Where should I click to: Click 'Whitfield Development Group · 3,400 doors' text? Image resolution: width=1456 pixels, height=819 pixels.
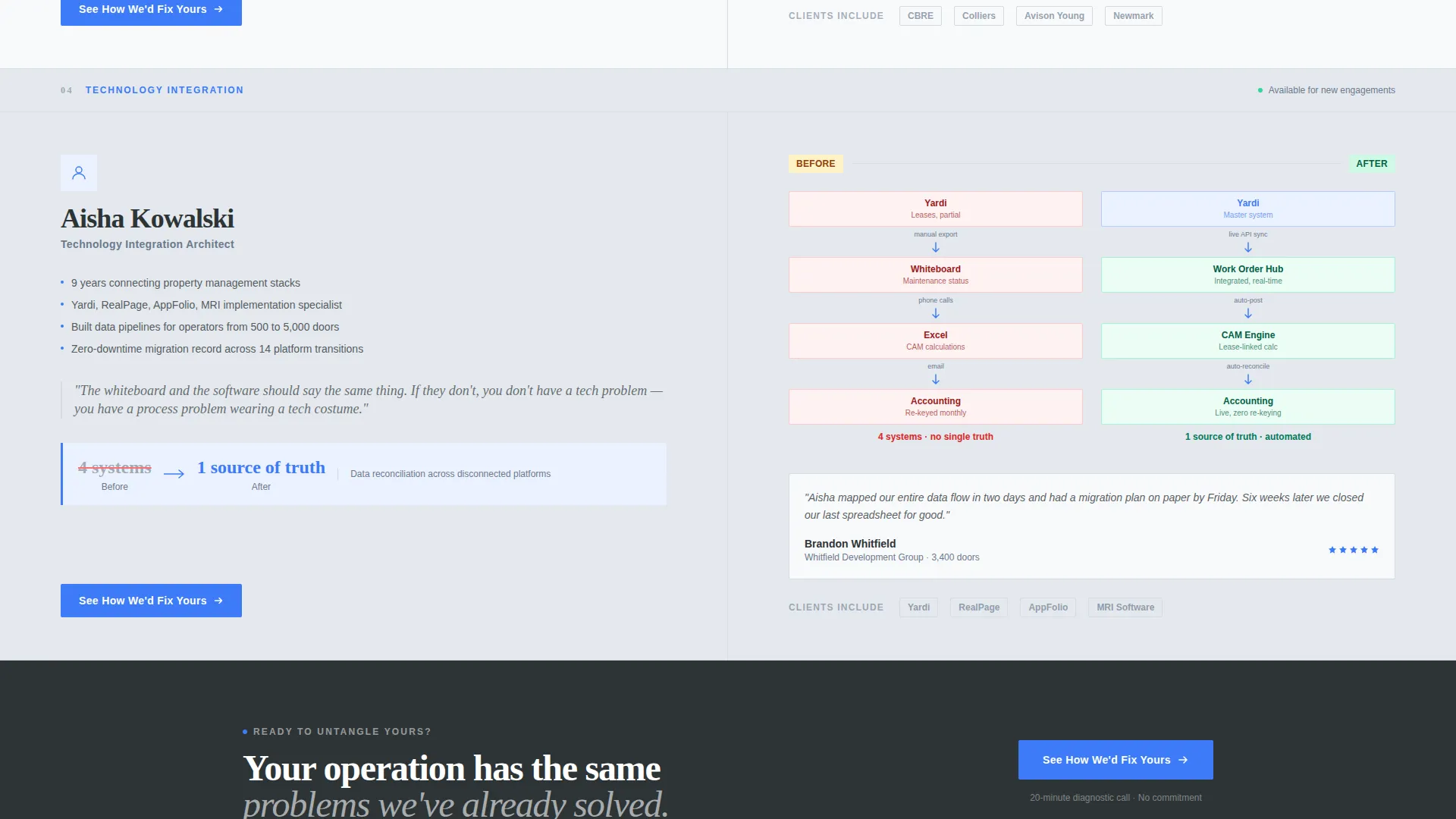[x=892, y=557]
